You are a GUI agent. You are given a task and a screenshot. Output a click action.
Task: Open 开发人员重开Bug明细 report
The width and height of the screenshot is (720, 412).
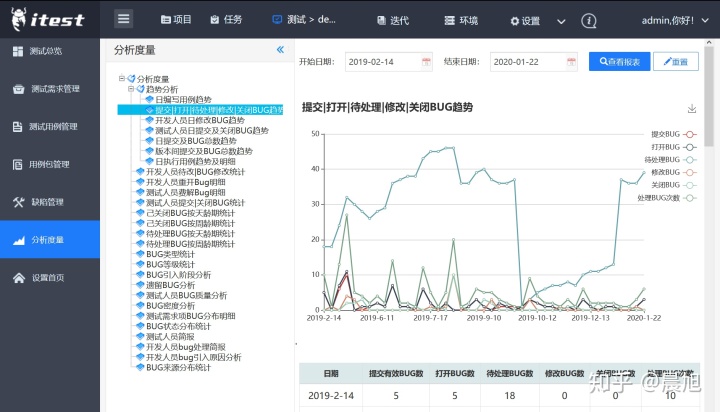[186, 182]
